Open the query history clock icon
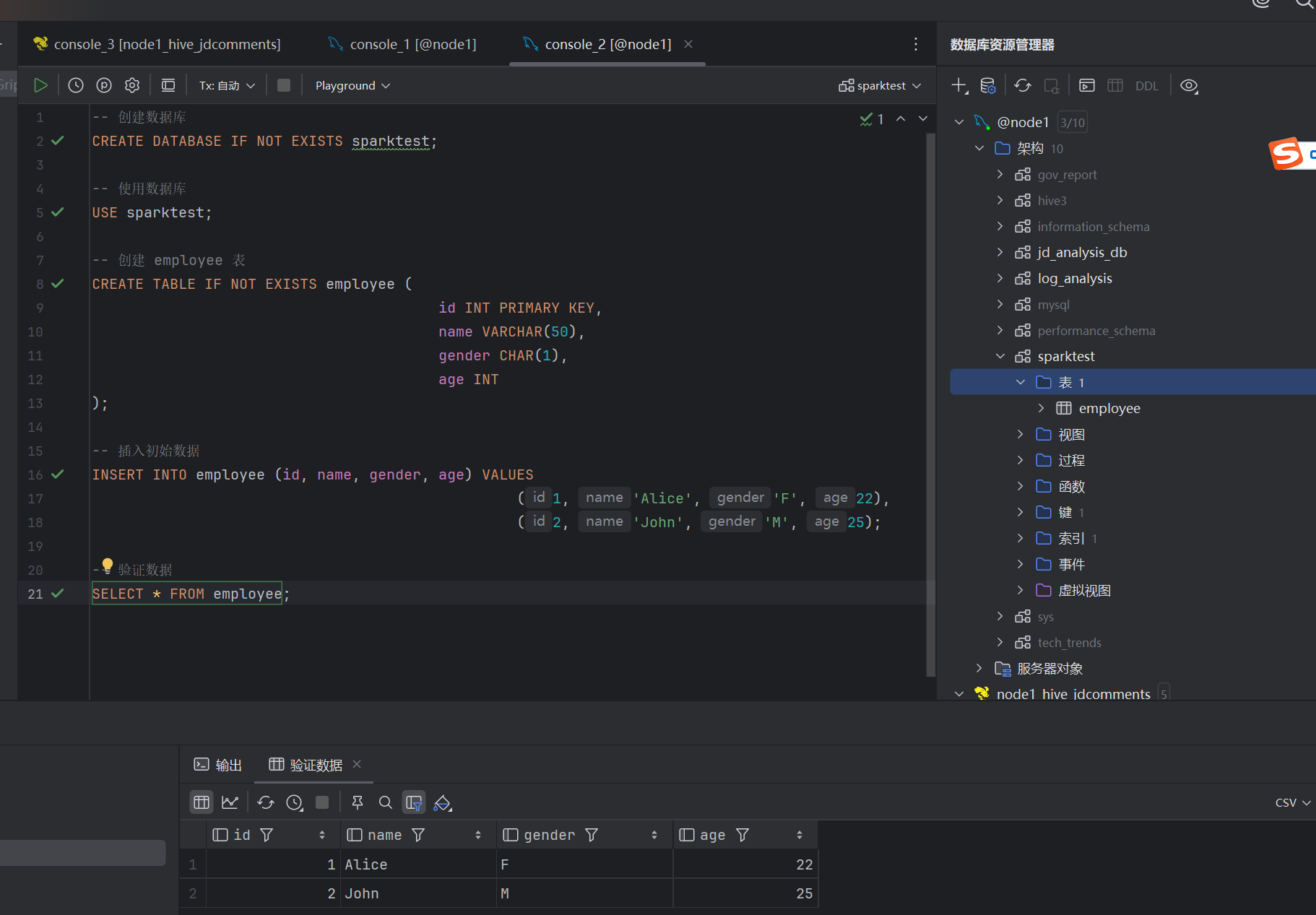The image size is (1316, 915). (76, 85)
